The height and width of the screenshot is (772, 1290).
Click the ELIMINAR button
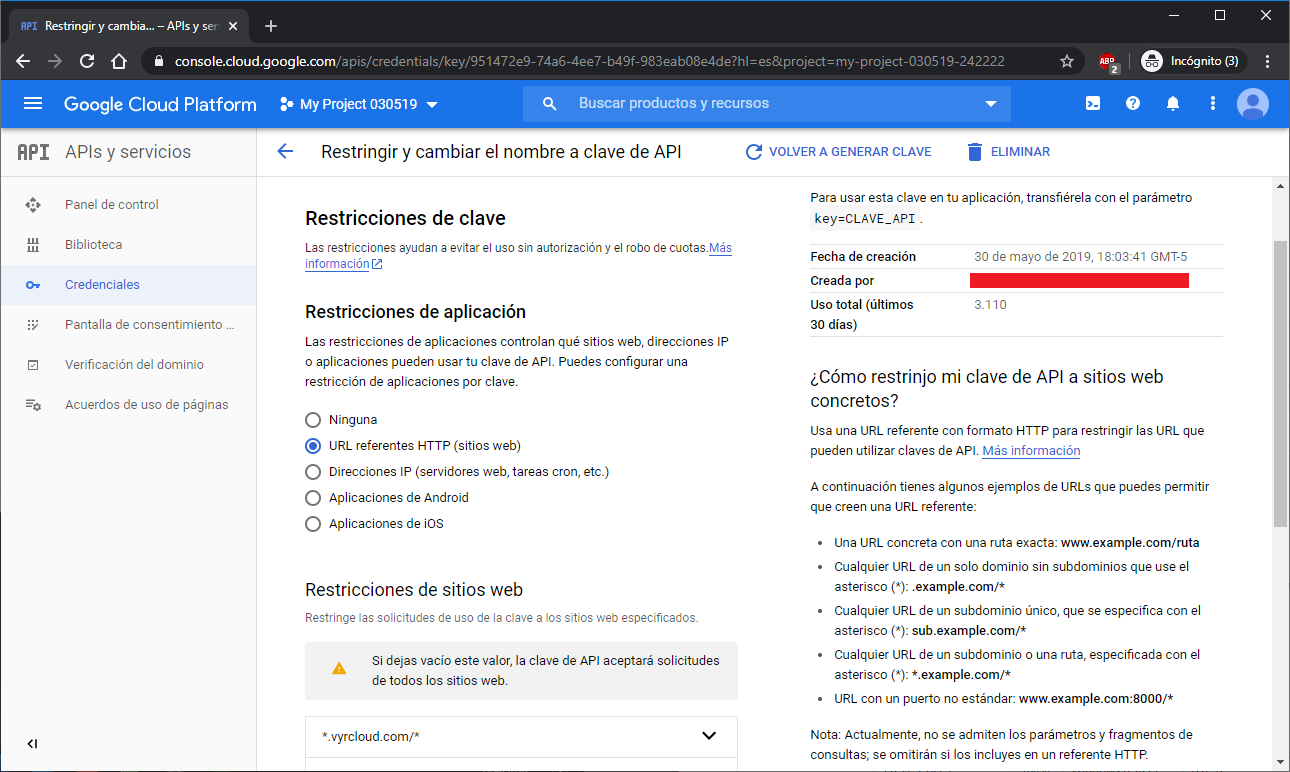point(1008,152)
